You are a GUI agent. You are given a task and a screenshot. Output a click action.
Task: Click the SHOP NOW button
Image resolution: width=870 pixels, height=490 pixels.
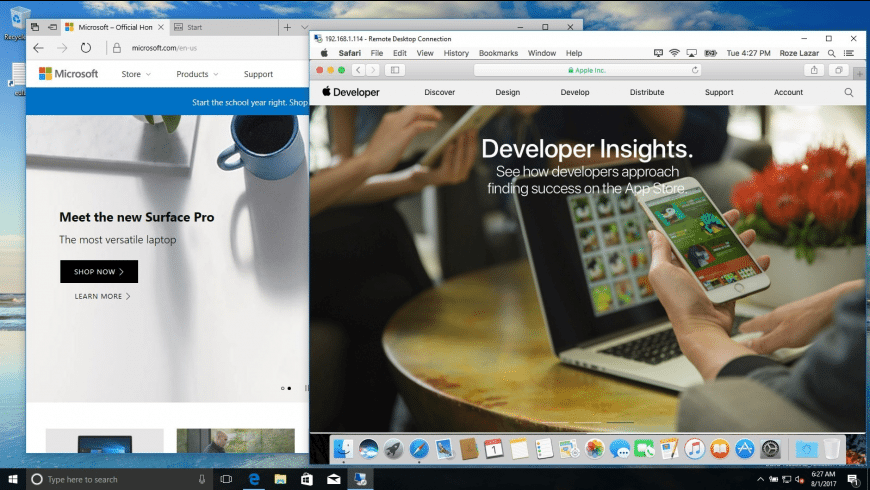[x=99, y=272]
